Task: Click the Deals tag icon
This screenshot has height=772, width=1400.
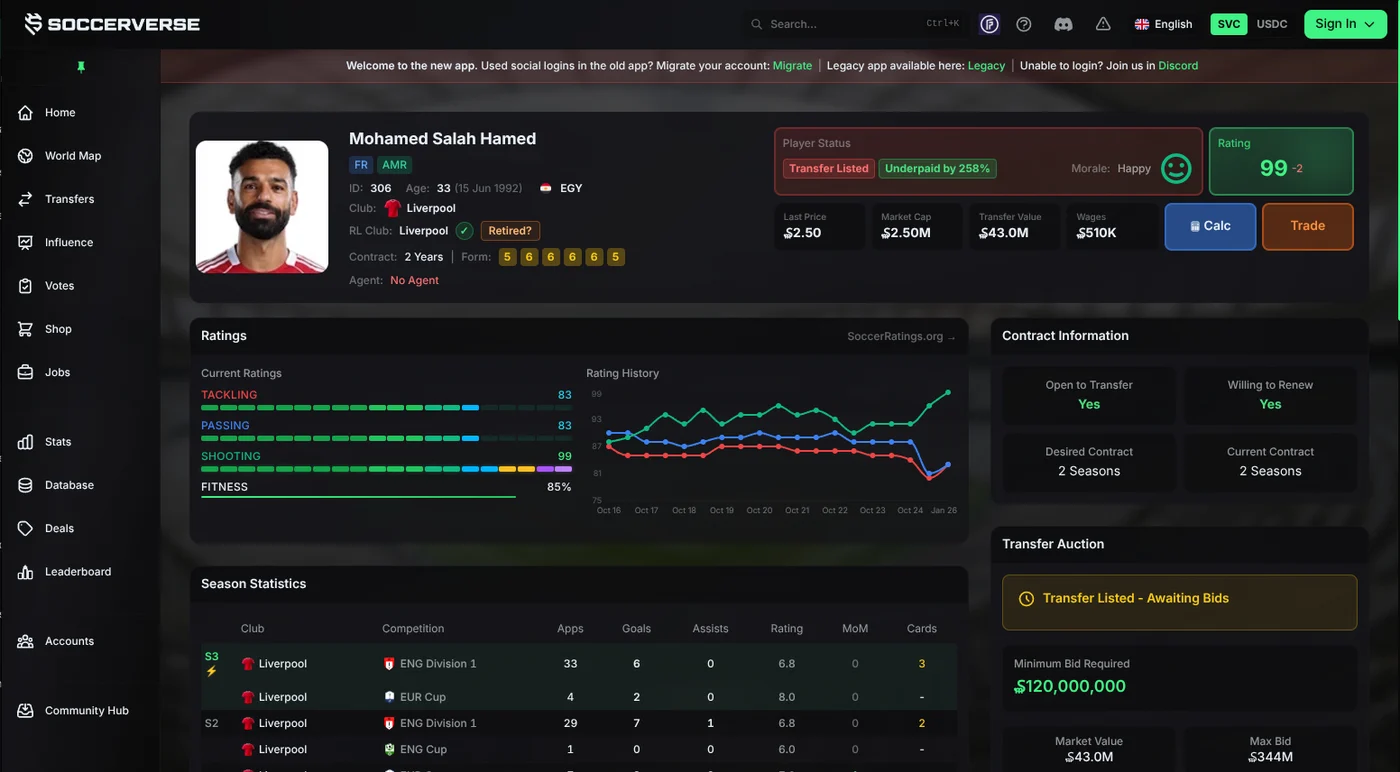Action: [x=26, y=528]
